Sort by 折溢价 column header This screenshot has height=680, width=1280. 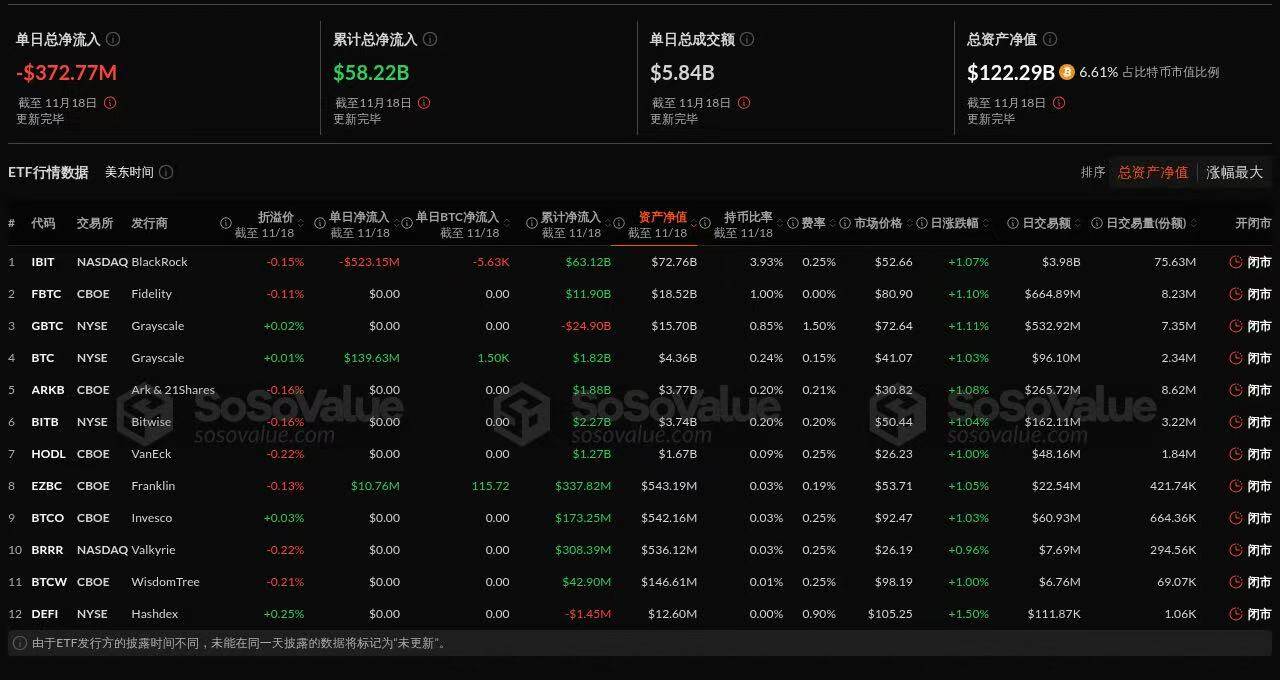[275, 218]
